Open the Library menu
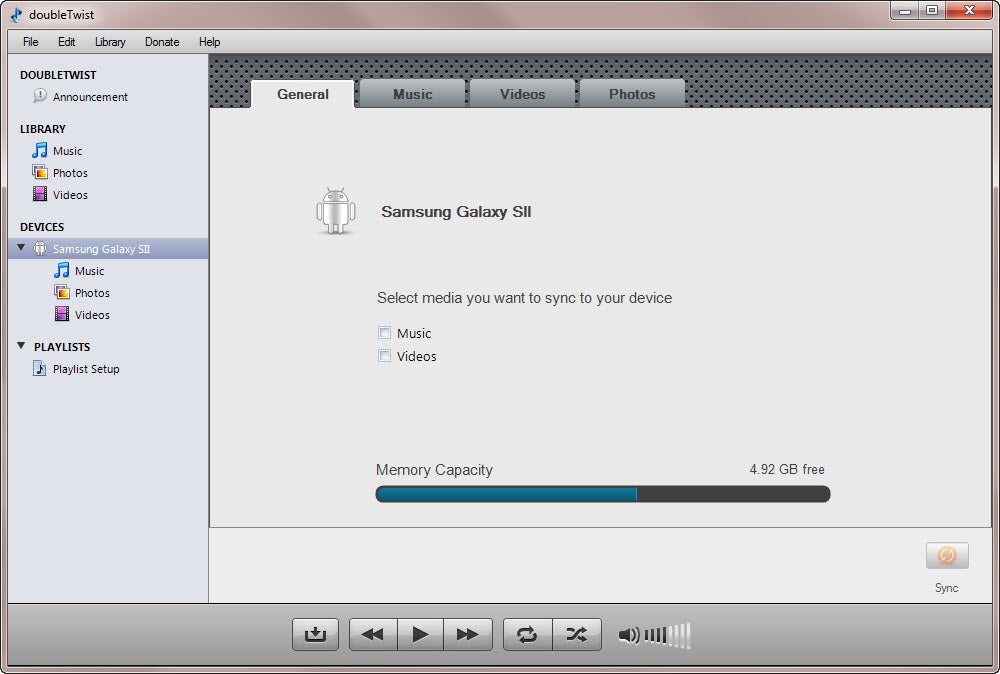The height and width of the screenshot is (674, 1000). pyautogui.click(x=110, y=42)
